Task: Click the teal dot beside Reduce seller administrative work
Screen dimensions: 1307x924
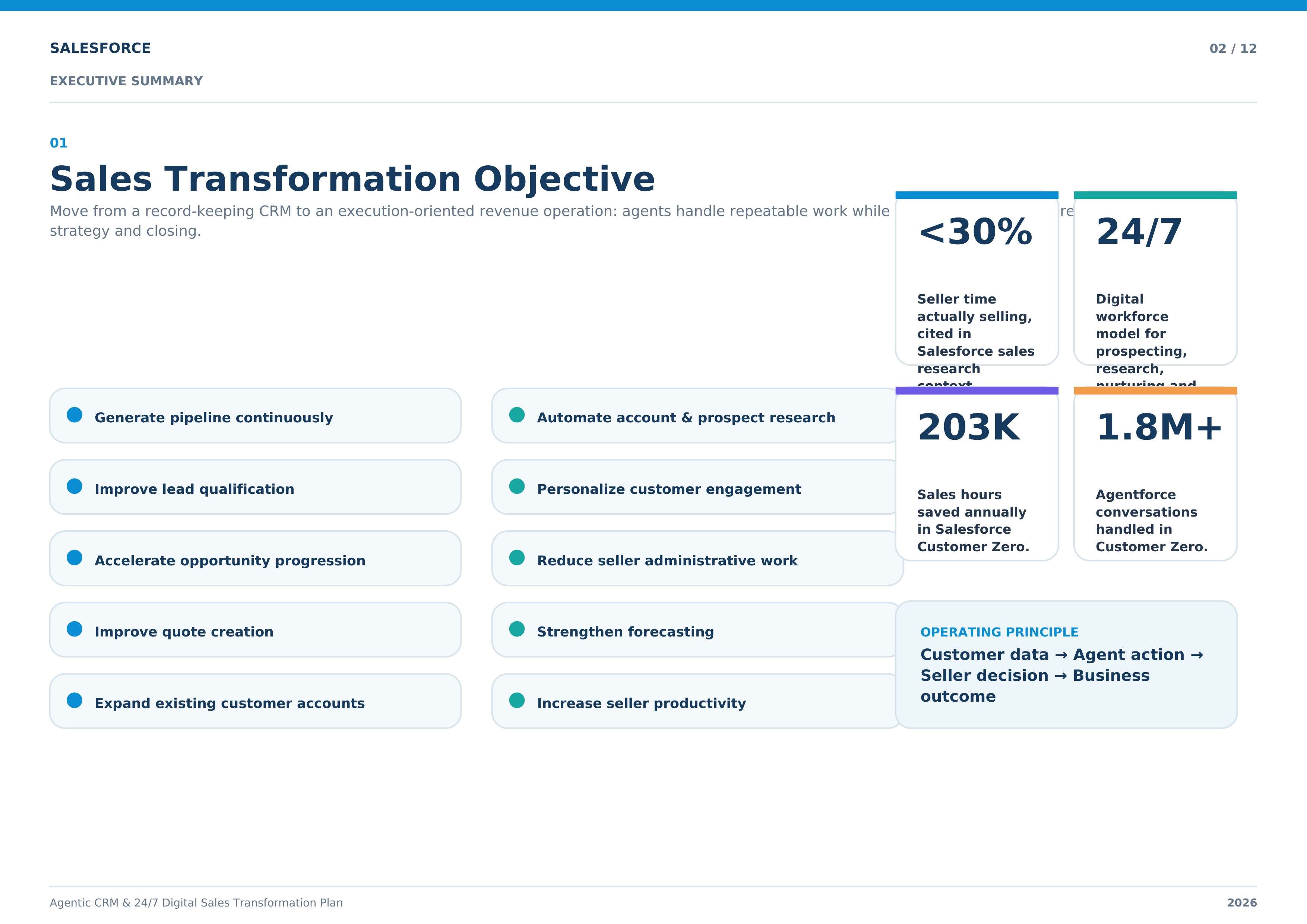Action: (x=517, y=558)
